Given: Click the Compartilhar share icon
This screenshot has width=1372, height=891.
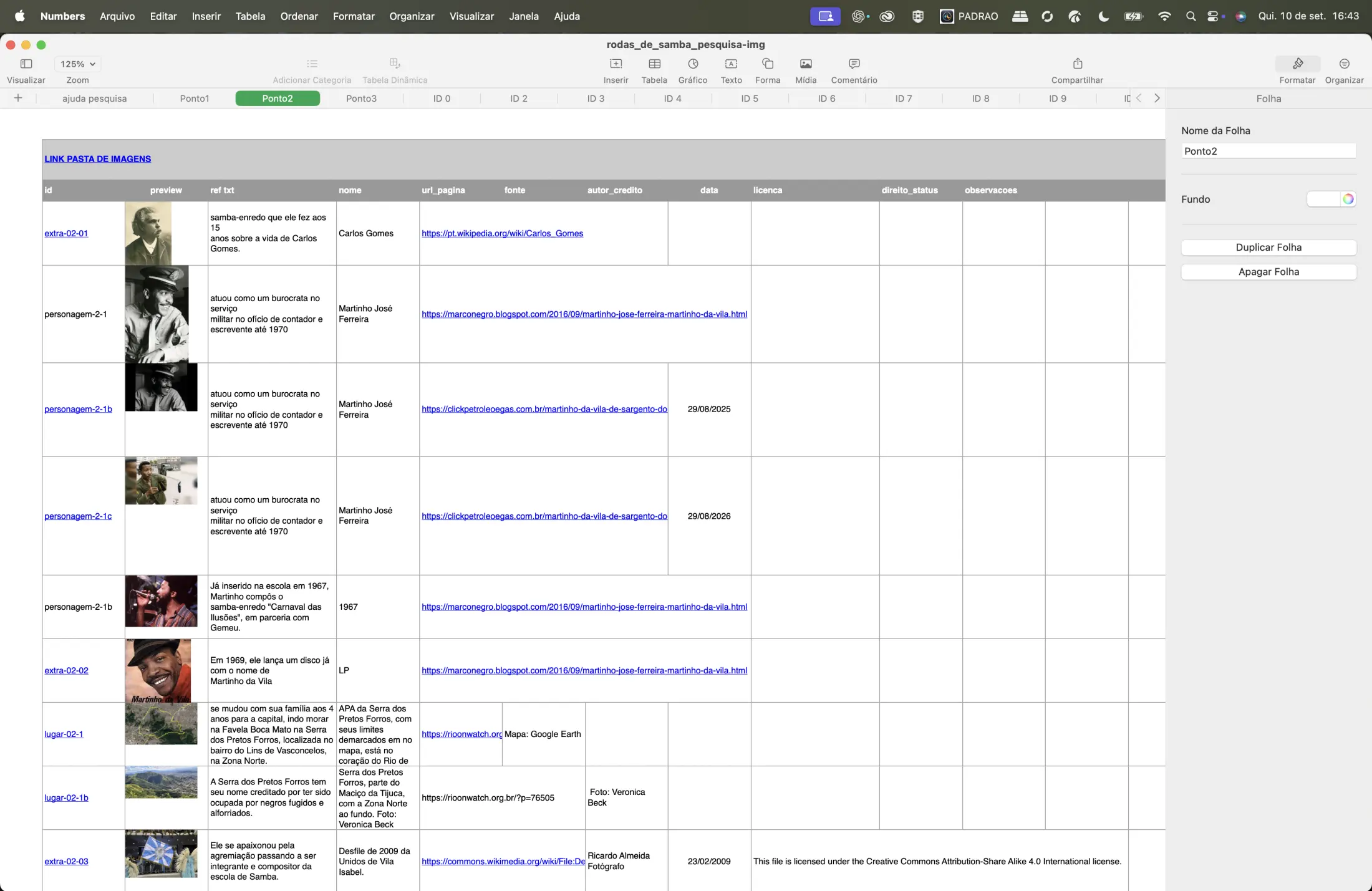Looking at the screenshot, I should 1078,64.
